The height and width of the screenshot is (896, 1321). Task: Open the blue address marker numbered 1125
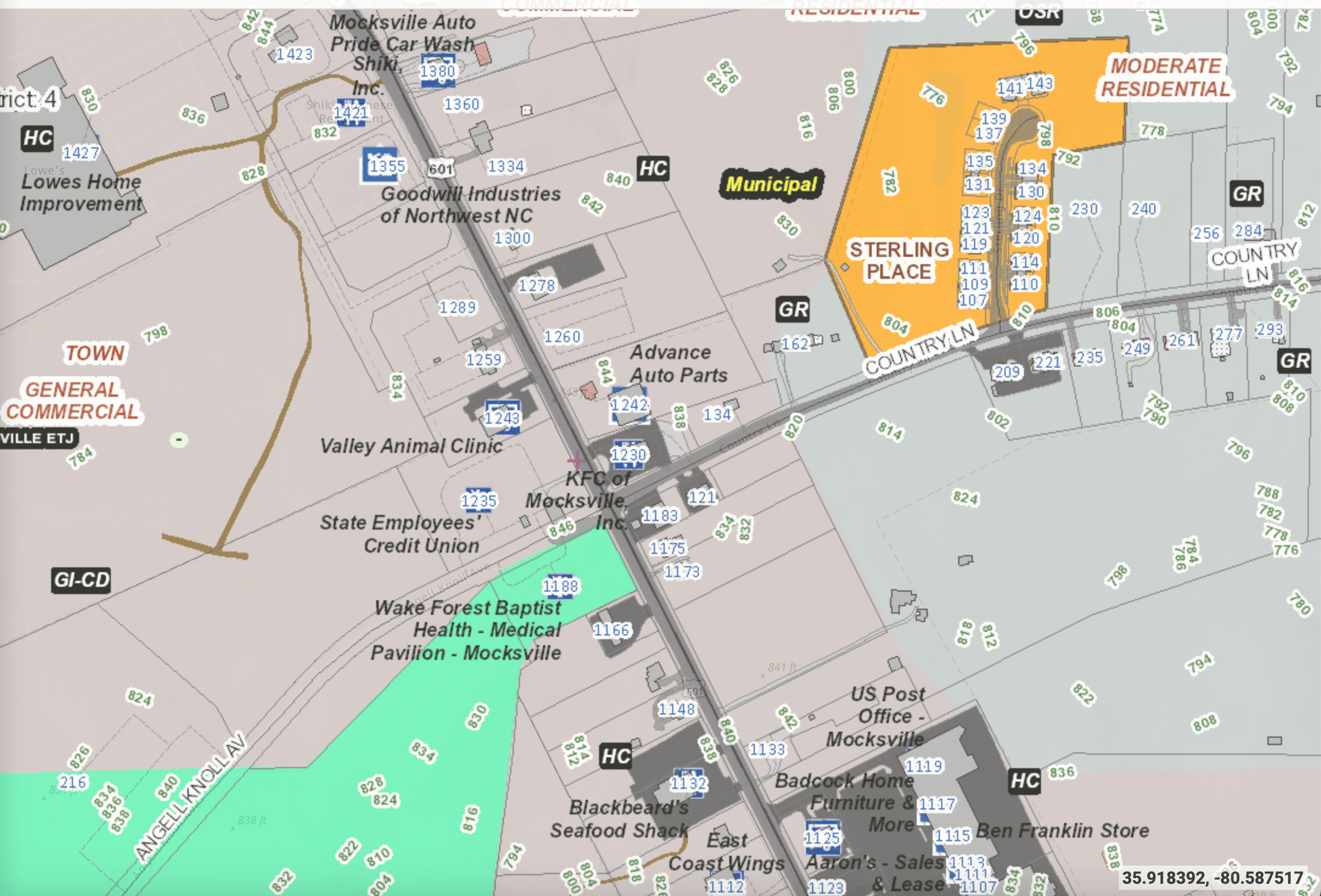click(x=822, y=838)
